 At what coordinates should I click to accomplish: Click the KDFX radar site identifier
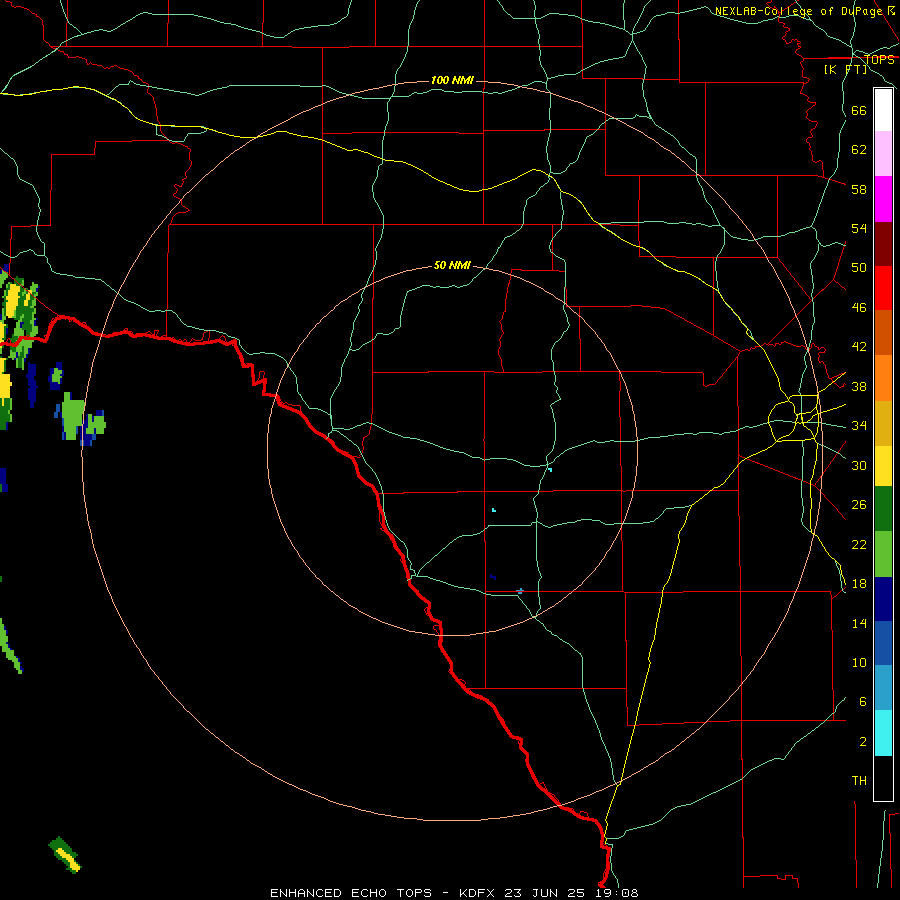479,893
